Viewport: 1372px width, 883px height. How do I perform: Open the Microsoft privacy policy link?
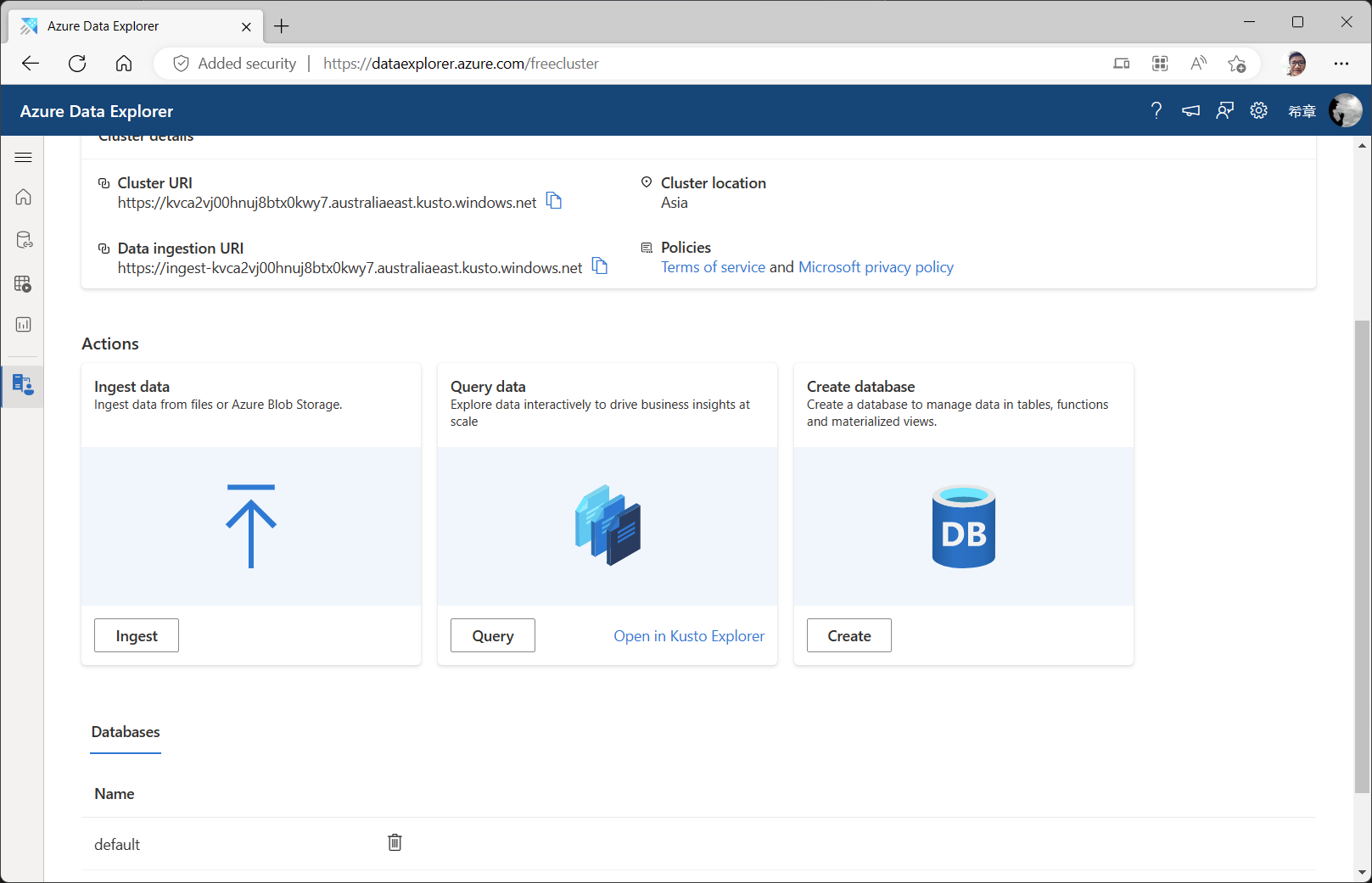click(x=876, y=267)
